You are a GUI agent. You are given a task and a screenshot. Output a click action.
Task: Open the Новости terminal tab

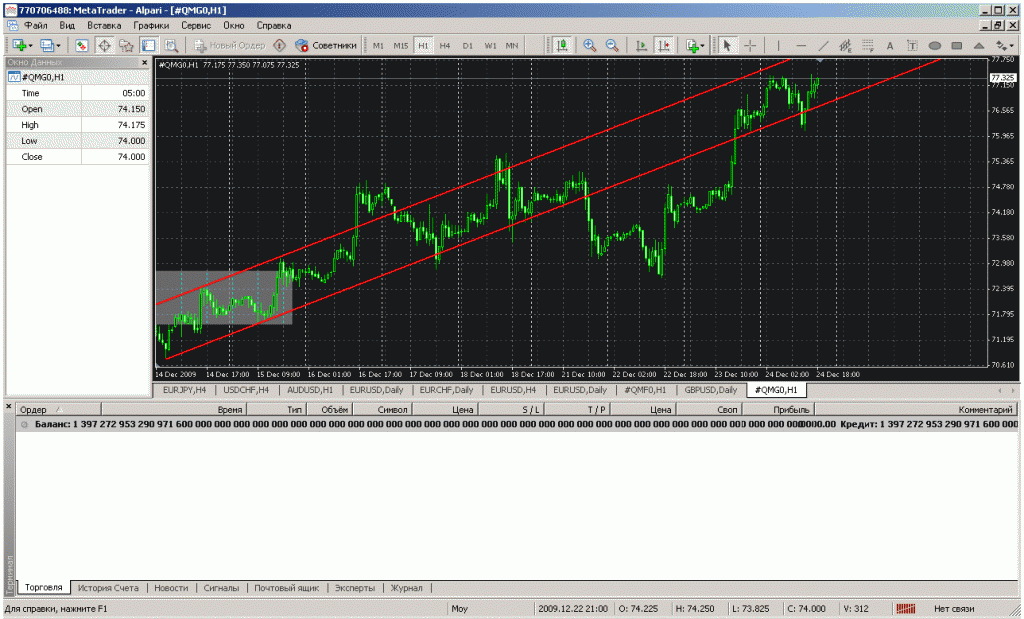pyautogui.click(x=171, y=588)
